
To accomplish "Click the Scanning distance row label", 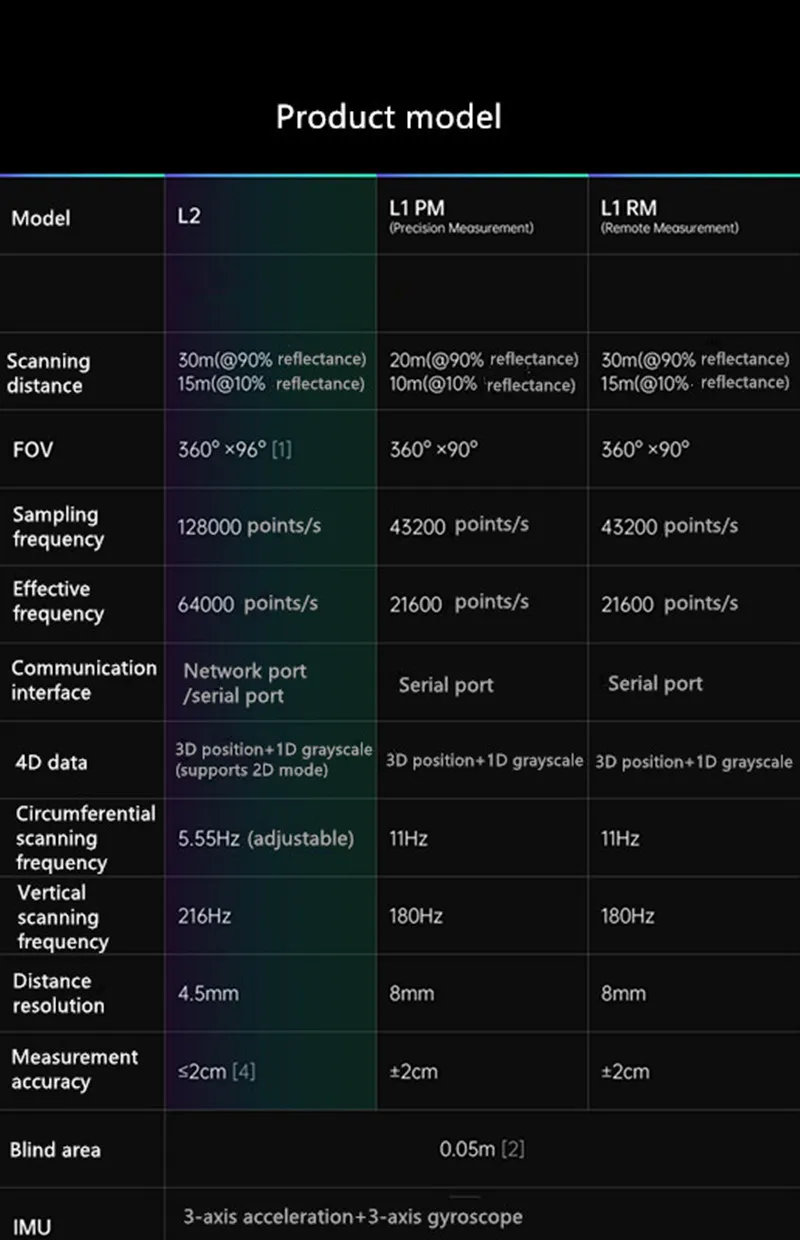I will point(48,373).
